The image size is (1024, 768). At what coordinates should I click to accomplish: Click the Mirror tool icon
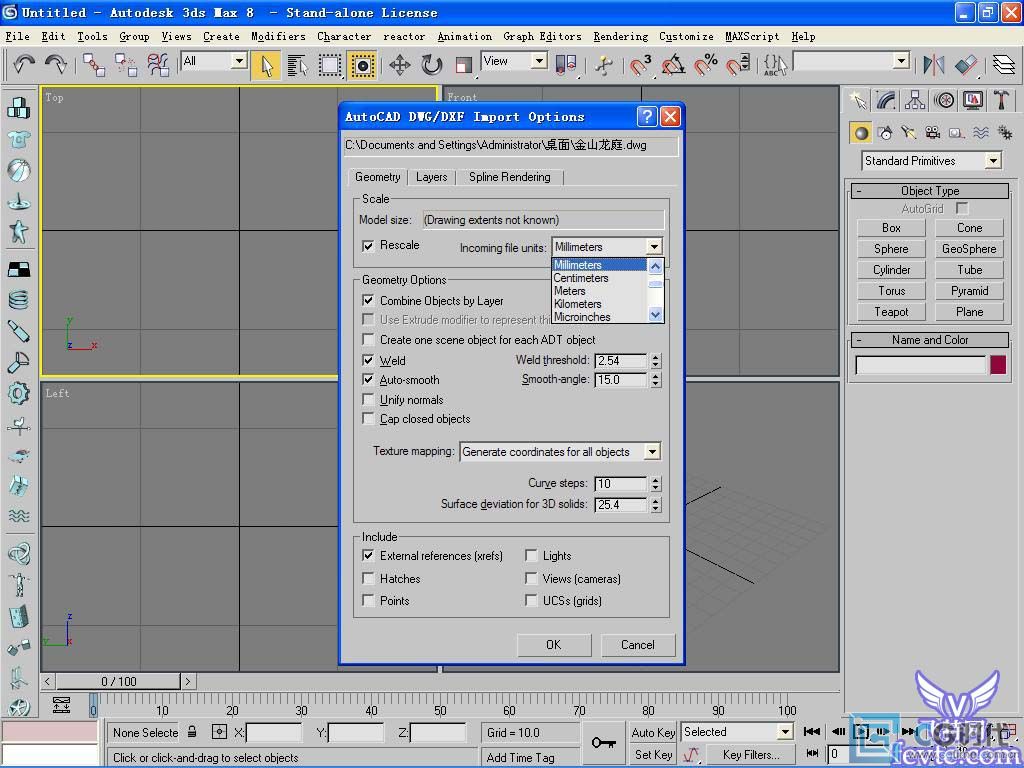click(934, 65)
